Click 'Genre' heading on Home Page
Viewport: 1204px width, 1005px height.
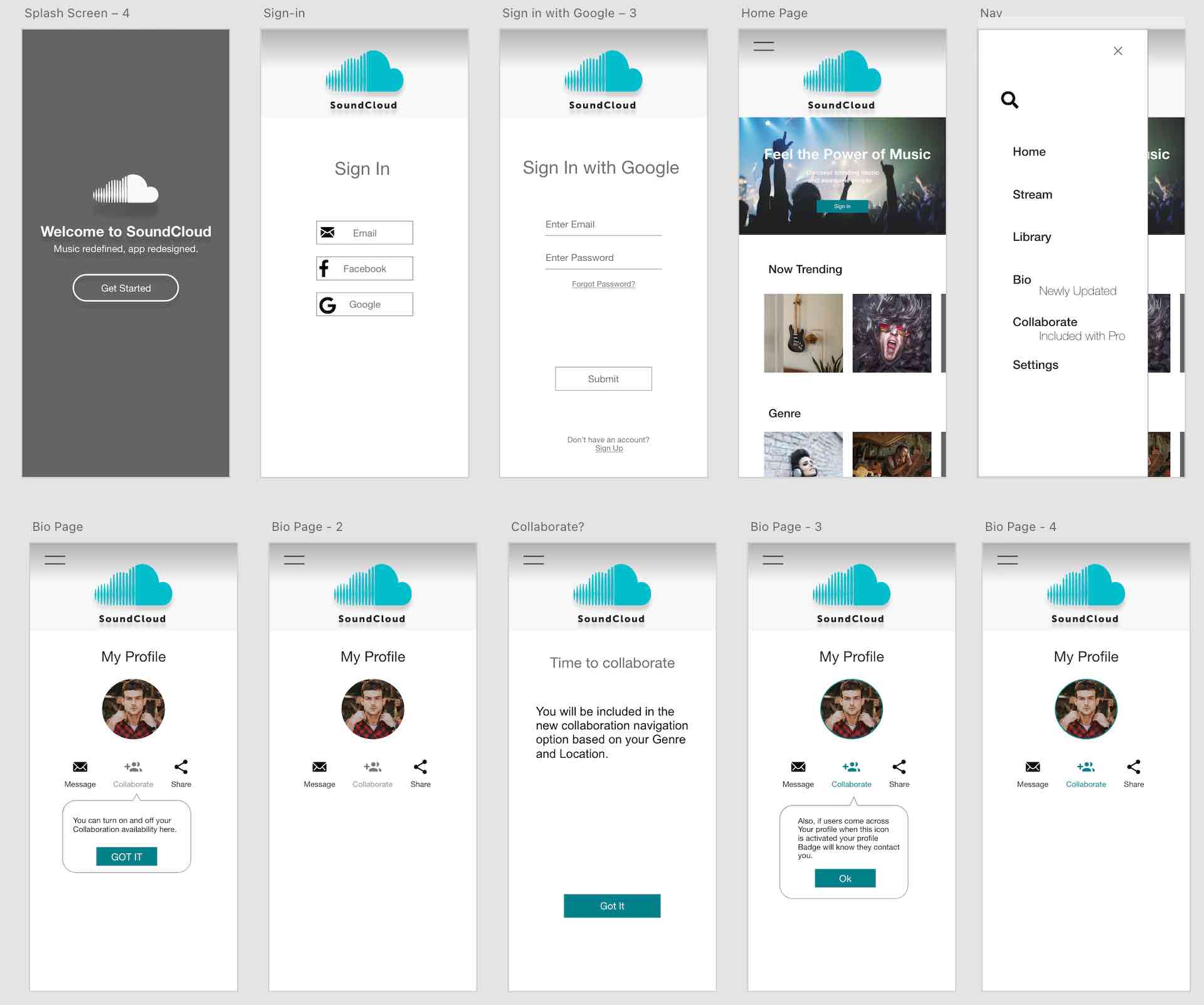(784, 413)
